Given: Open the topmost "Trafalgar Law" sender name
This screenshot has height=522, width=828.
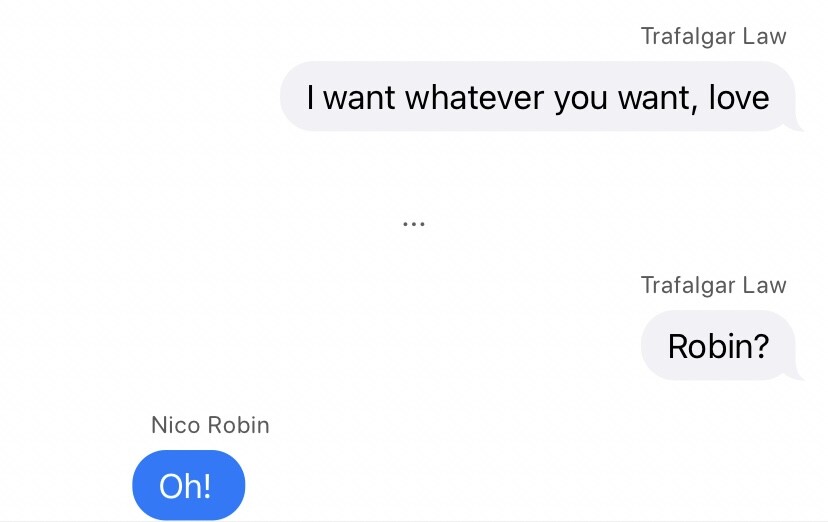Looking at the screenshot, I should 713,37.
